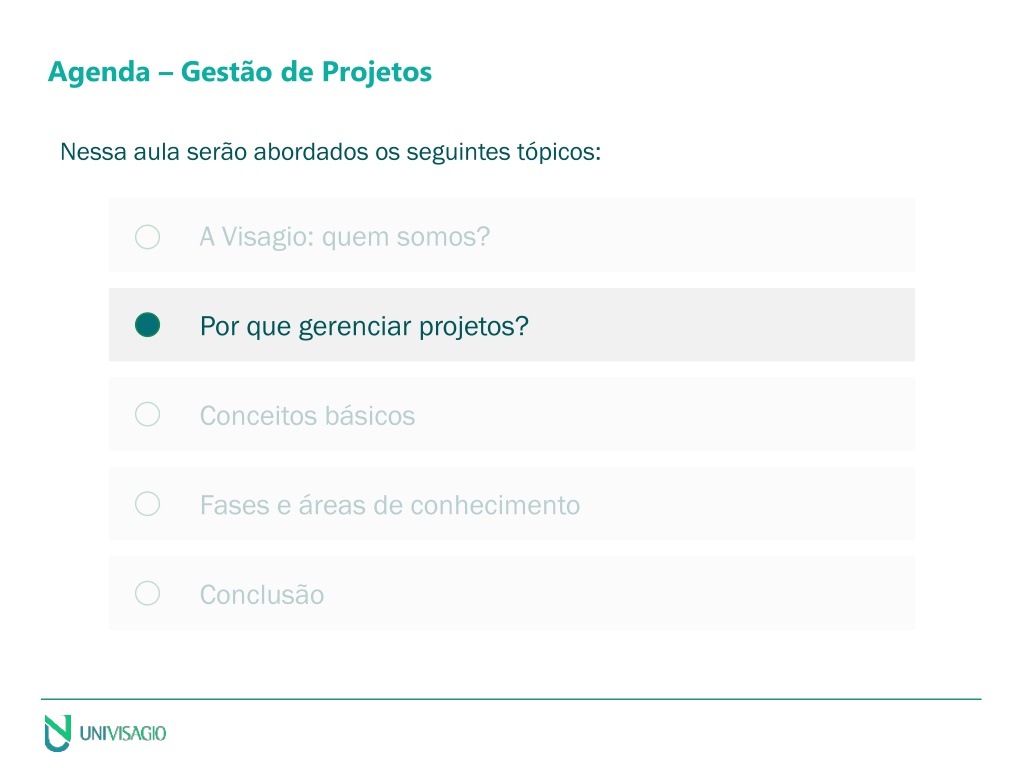The image size is (1024, 768).
Task: Select the empty circle next to A Visagio
Action: 148,236
